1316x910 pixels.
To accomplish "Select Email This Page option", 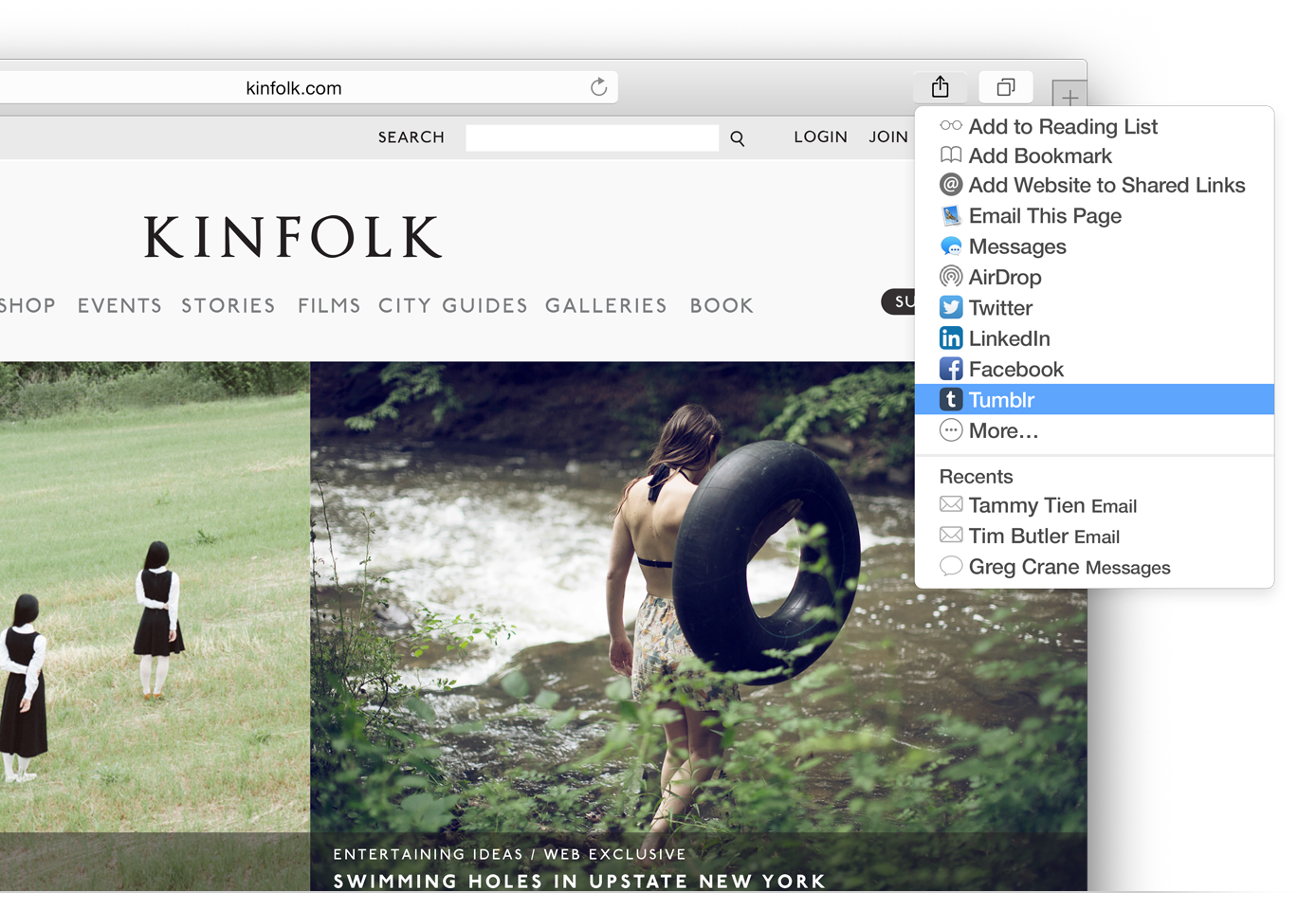I will (x=1094, y=216).
